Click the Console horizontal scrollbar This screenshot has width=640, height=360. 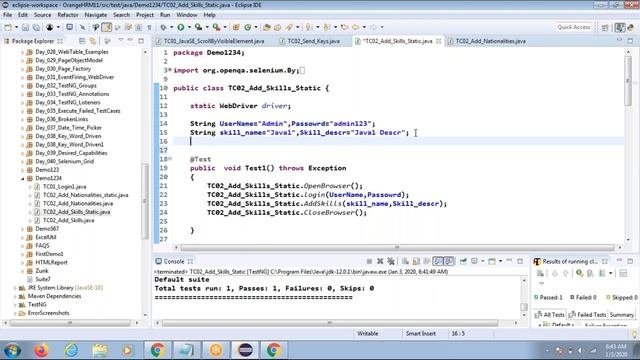point(330,323)
